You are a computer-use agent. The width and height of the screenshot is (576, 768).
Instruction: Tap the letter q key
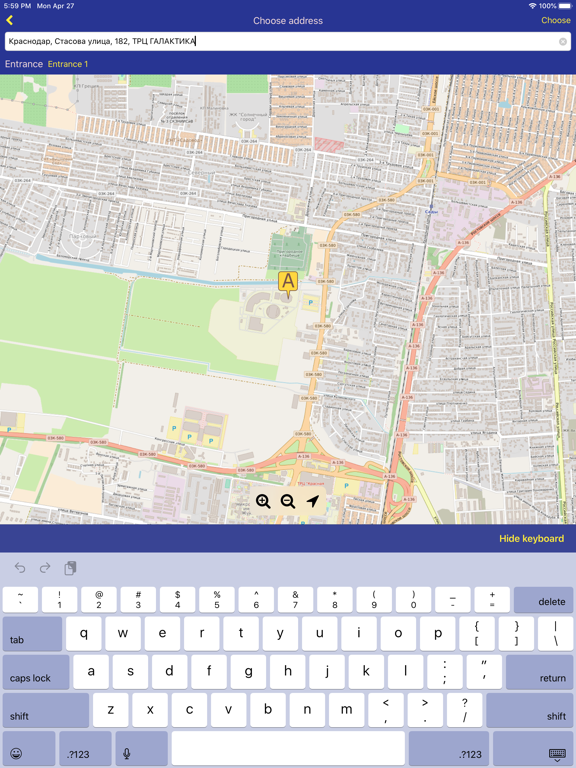[84, 634]
